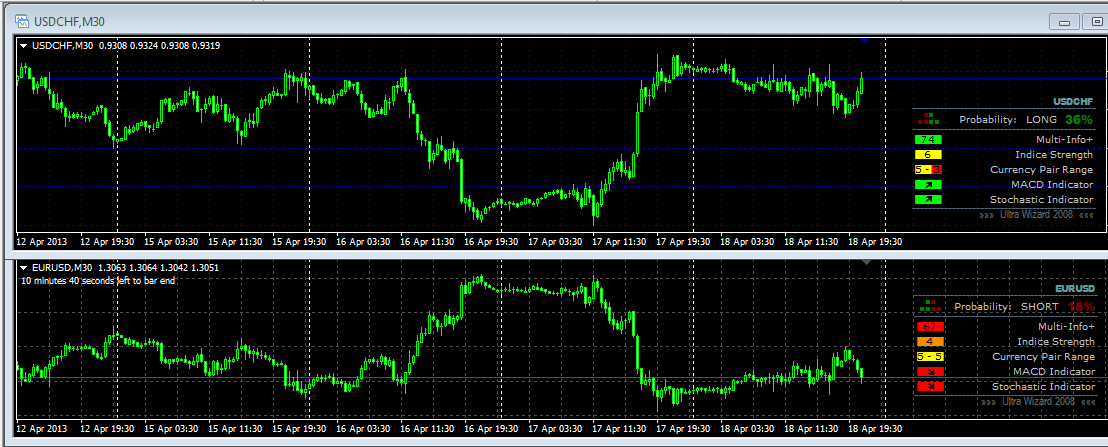
Task: Click USDCHF panel Stochastic Indicator label
Action: [1042, 200]
